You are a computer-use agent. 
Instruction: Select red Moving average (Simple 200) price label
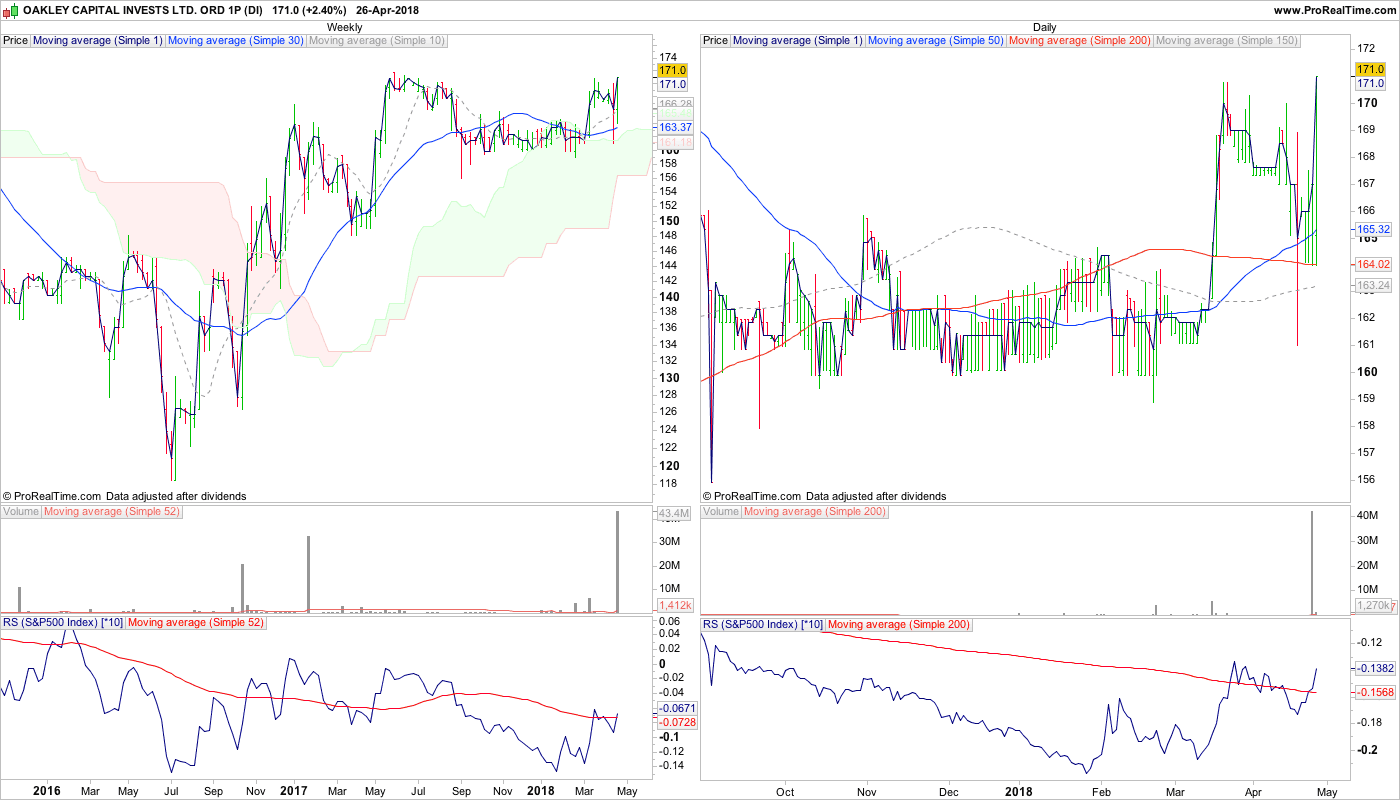click(x=1080, y=41)
